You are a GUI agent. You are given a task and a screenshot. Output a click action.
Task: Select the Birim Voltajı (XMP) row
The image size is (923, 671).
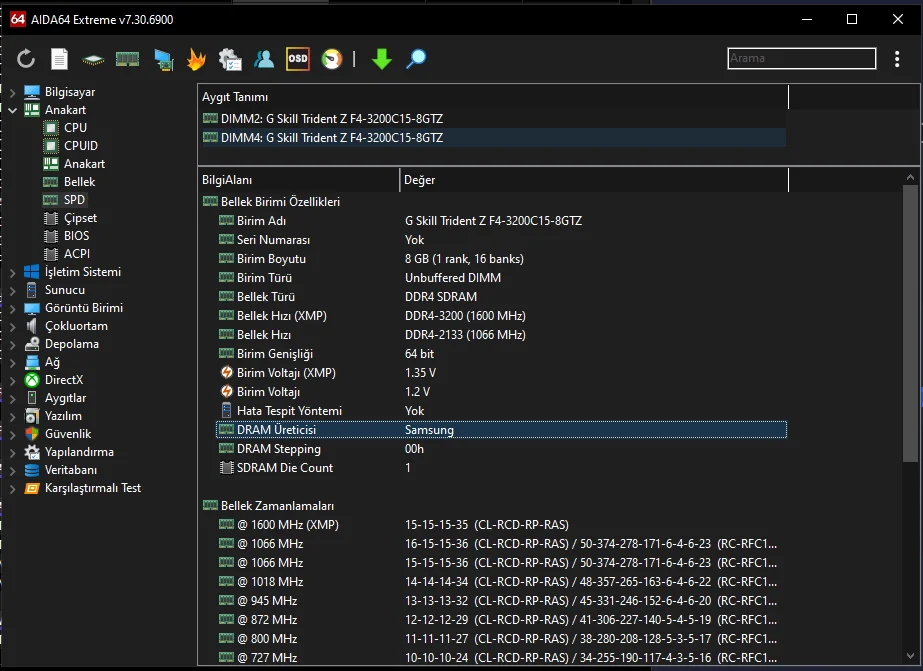502,373
